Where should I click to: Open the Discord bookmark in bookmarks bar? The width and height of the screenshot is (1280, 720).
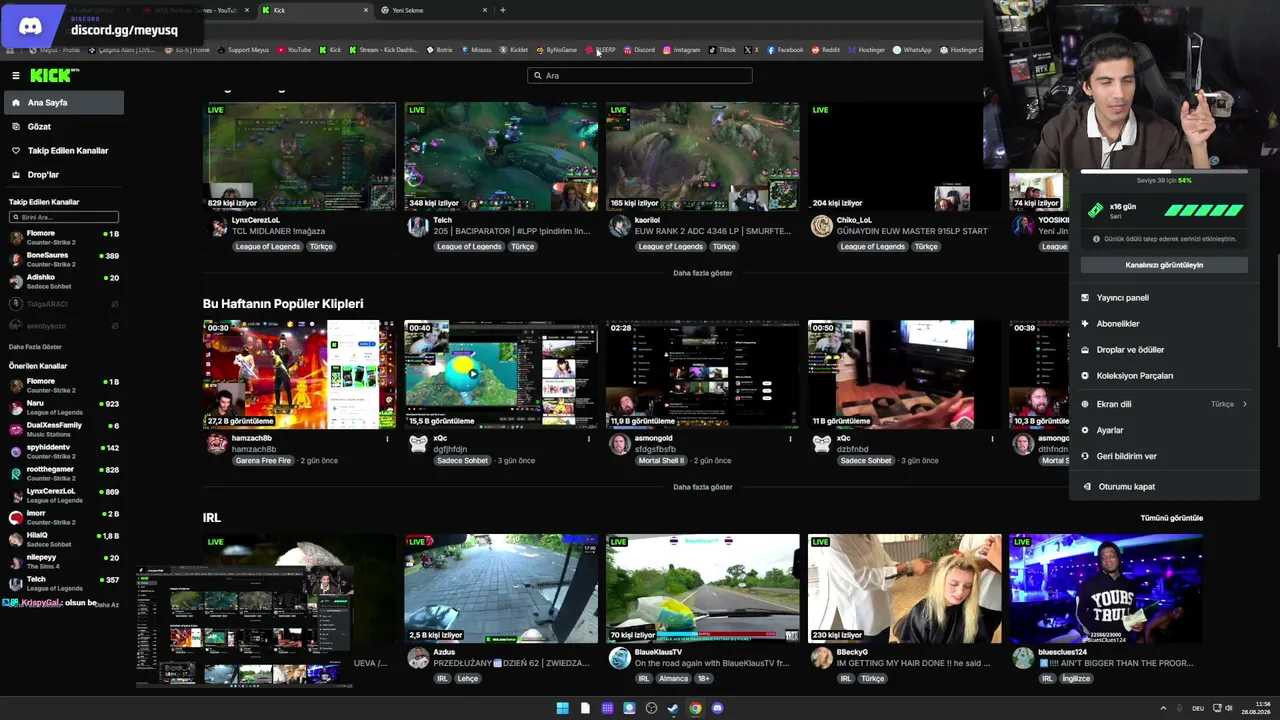coord(639,50)
